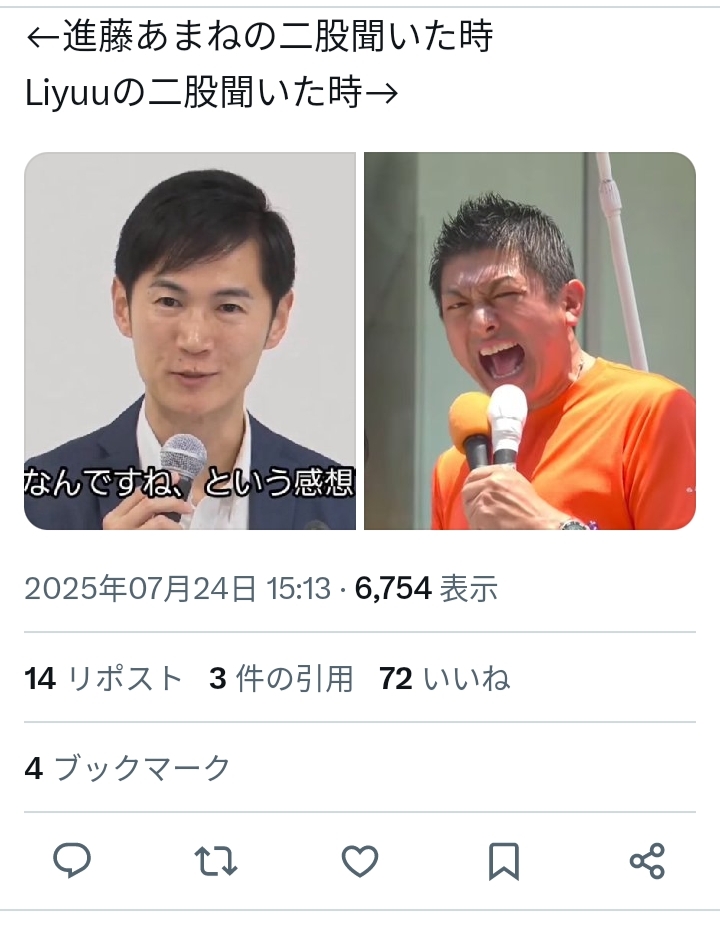Select the second line mentioning Liyuu
Viewport: 720px width, 934px height.
pyautogui.click(x=211, y=94)
